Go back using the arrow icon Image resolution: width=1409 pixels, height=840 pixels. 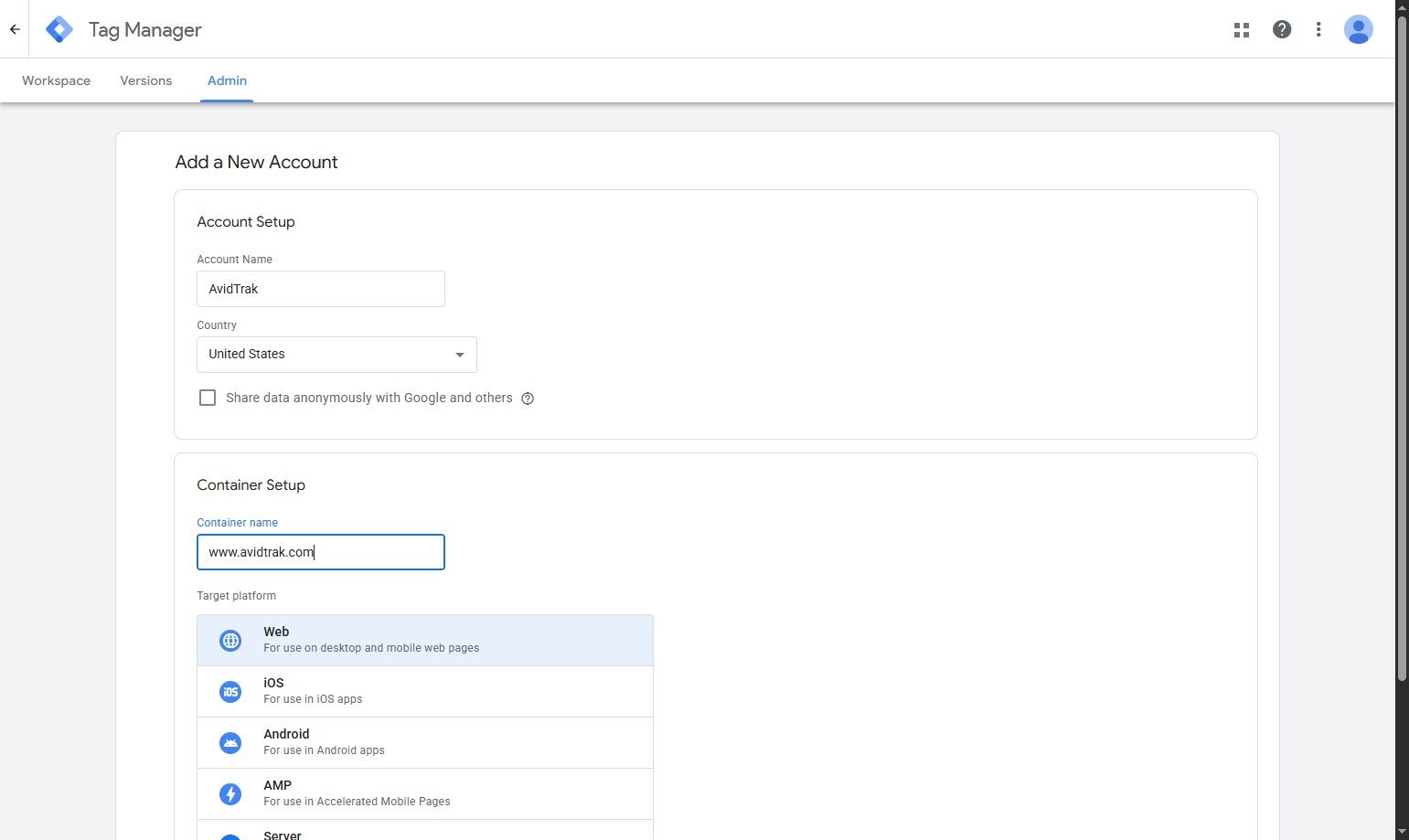pos(15,29)
